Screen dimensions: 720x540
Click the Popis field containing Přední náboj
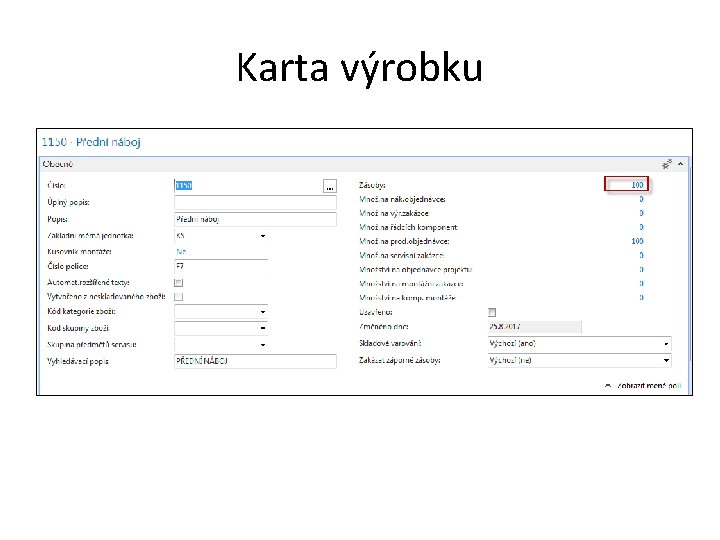[x=255, y=219]
